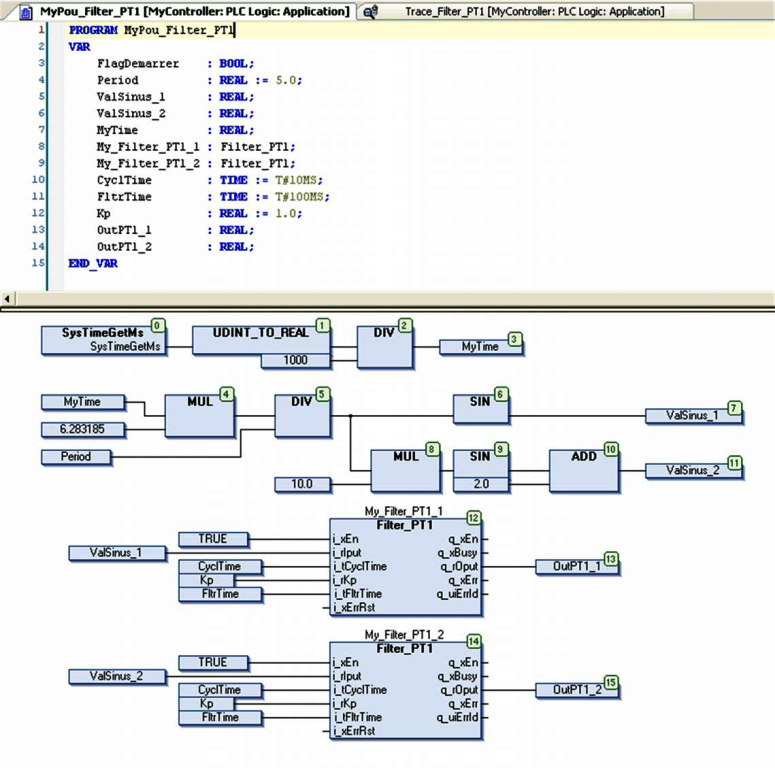Click the Trace icon on the second tab

[371, 12]
